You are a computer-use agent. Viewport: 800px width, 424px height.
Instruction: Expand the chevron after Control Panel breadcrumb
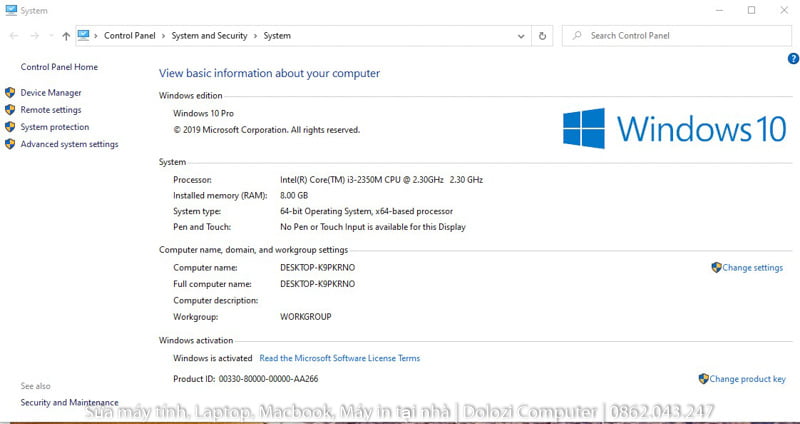(x=163, y=36)
